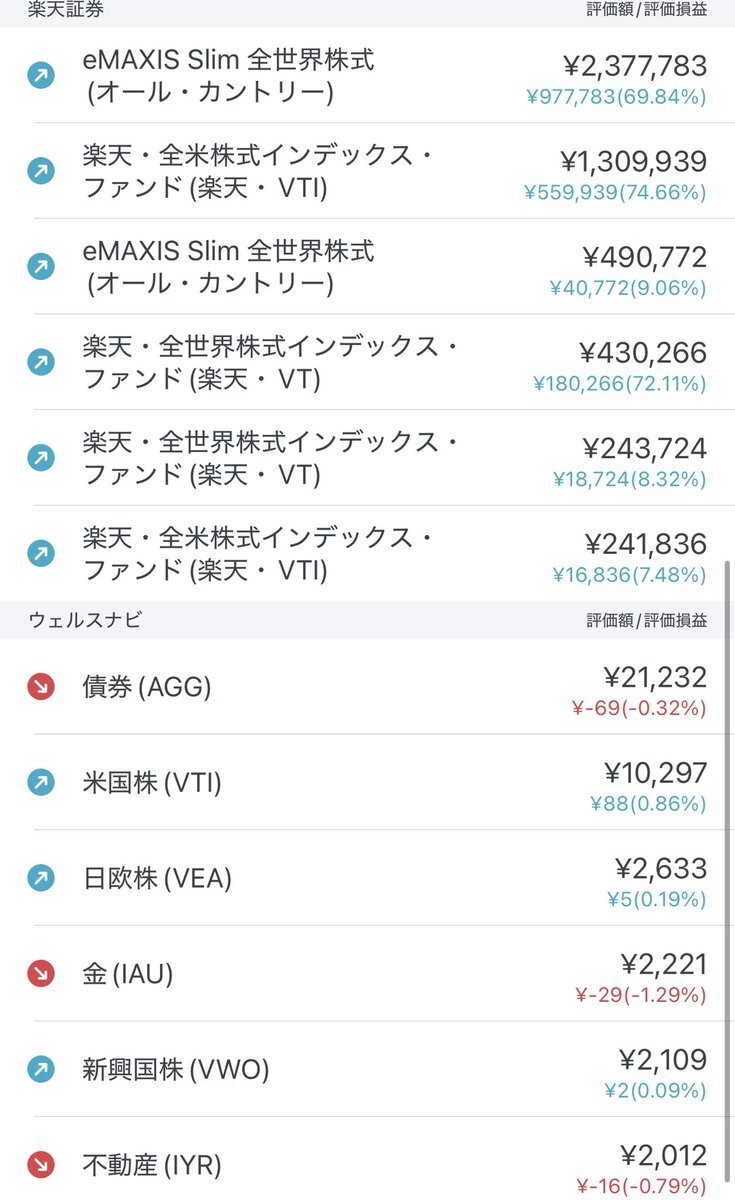Viewport: 735px width, 1200px height.
Task: Open the eMAXIS Slim fund valued ¥490,772
Action: pyautogui.click(x=367, y=267)
